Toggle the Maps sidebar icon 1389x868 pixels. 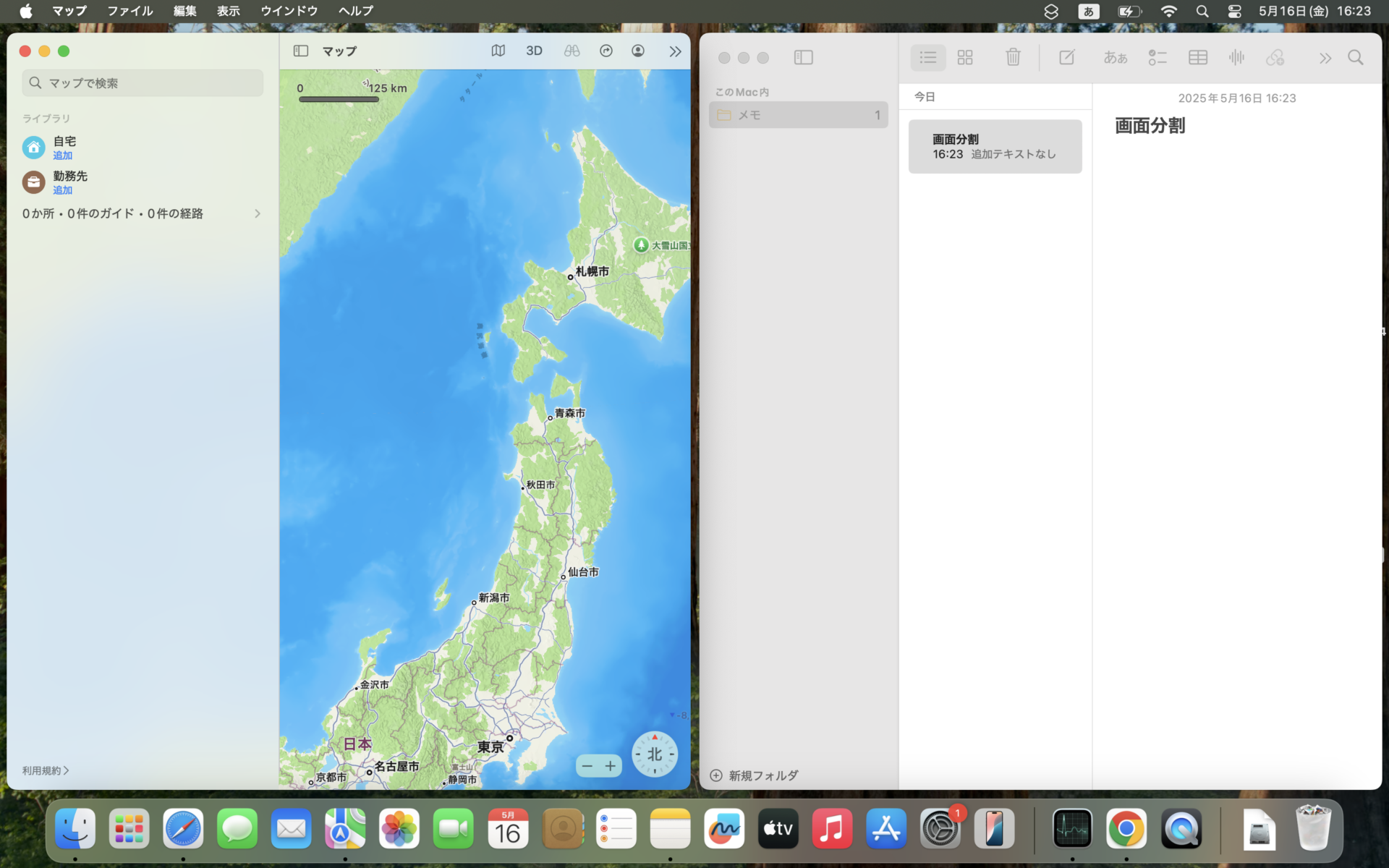(x=301, y=51)
